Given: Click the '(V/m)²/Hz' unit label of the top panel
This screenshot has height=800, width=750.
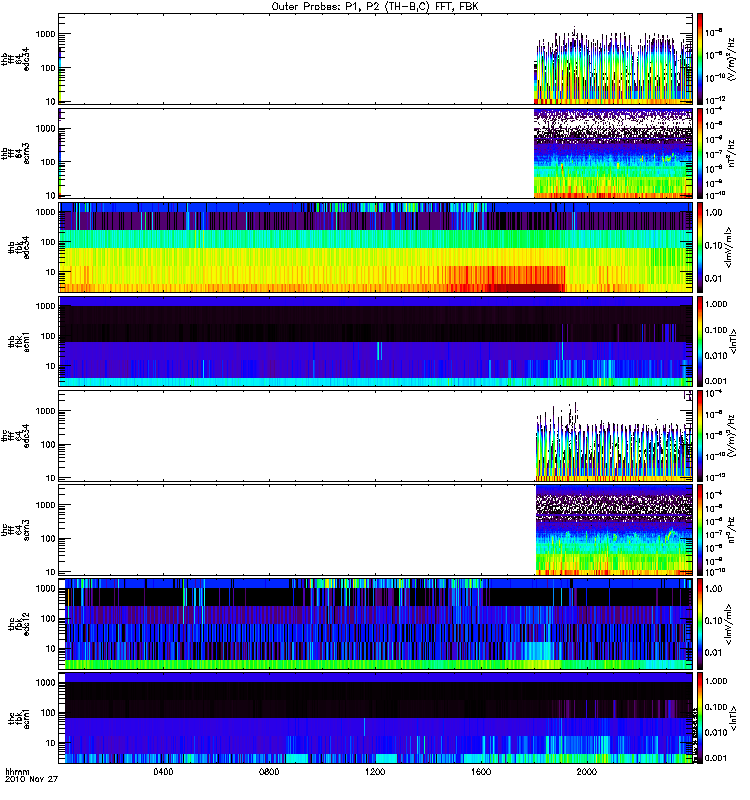Looking at the screenshot, I should [x=731, y=59].
